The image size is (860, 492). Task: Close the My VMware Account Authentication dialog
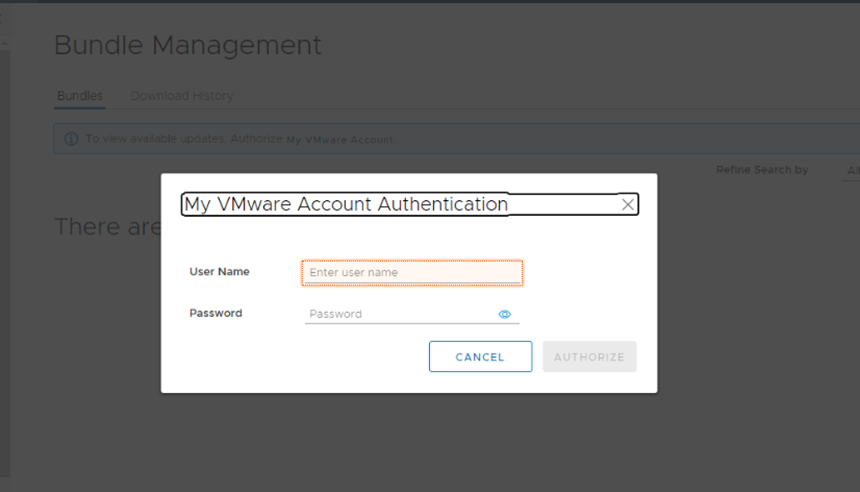tap(627, 205)
